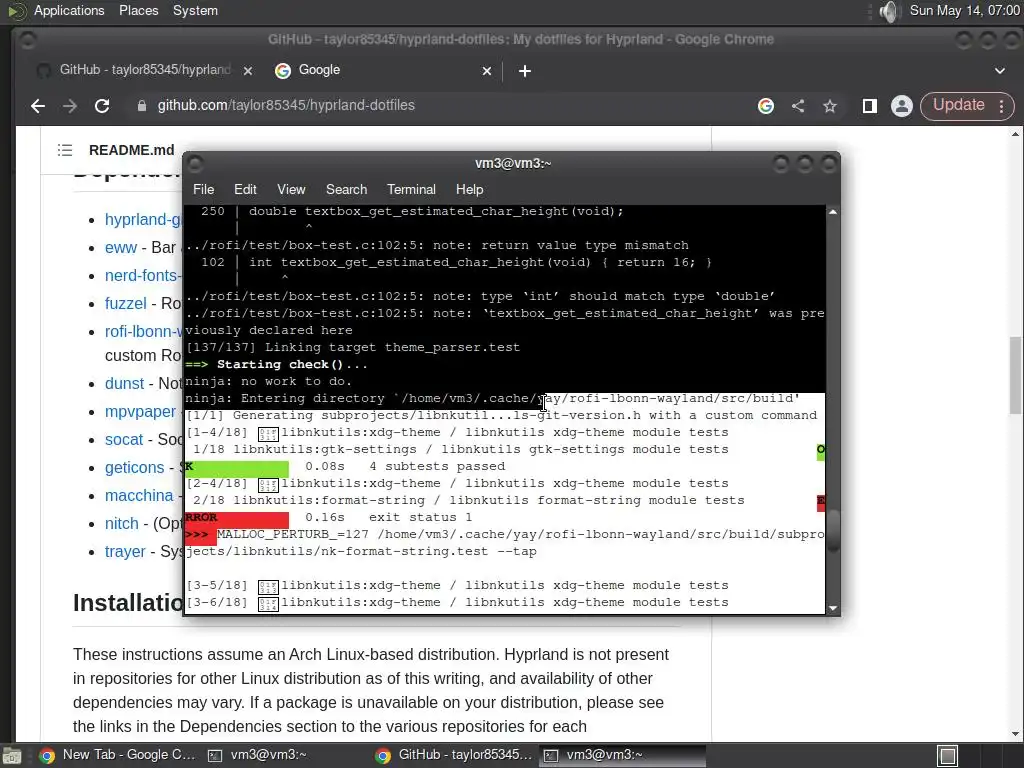Screen dimensions: 1024x768
Task: Click the page scrollbar down arrow
Action: click(1015, 733)
